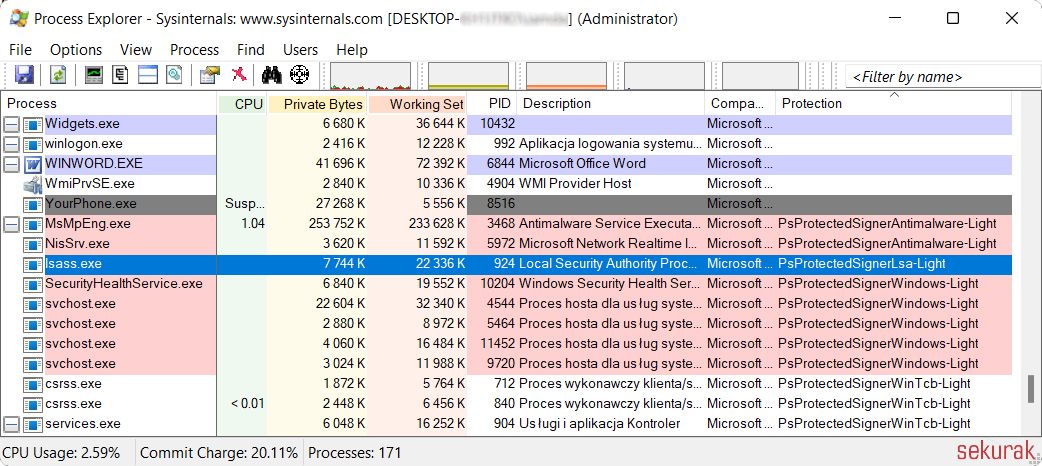Click the yellow commit history mini graph
1042x466 pixels.
point(469,76)
